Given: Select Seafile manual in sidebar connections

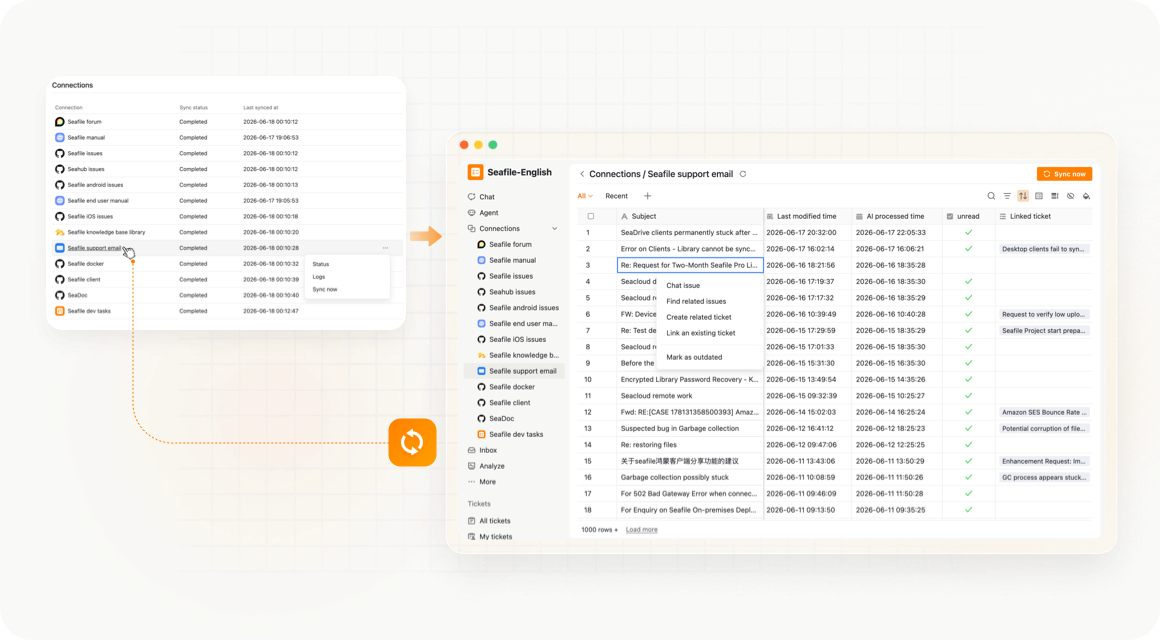Looking at the screenshot, I should tap(512, 260).
